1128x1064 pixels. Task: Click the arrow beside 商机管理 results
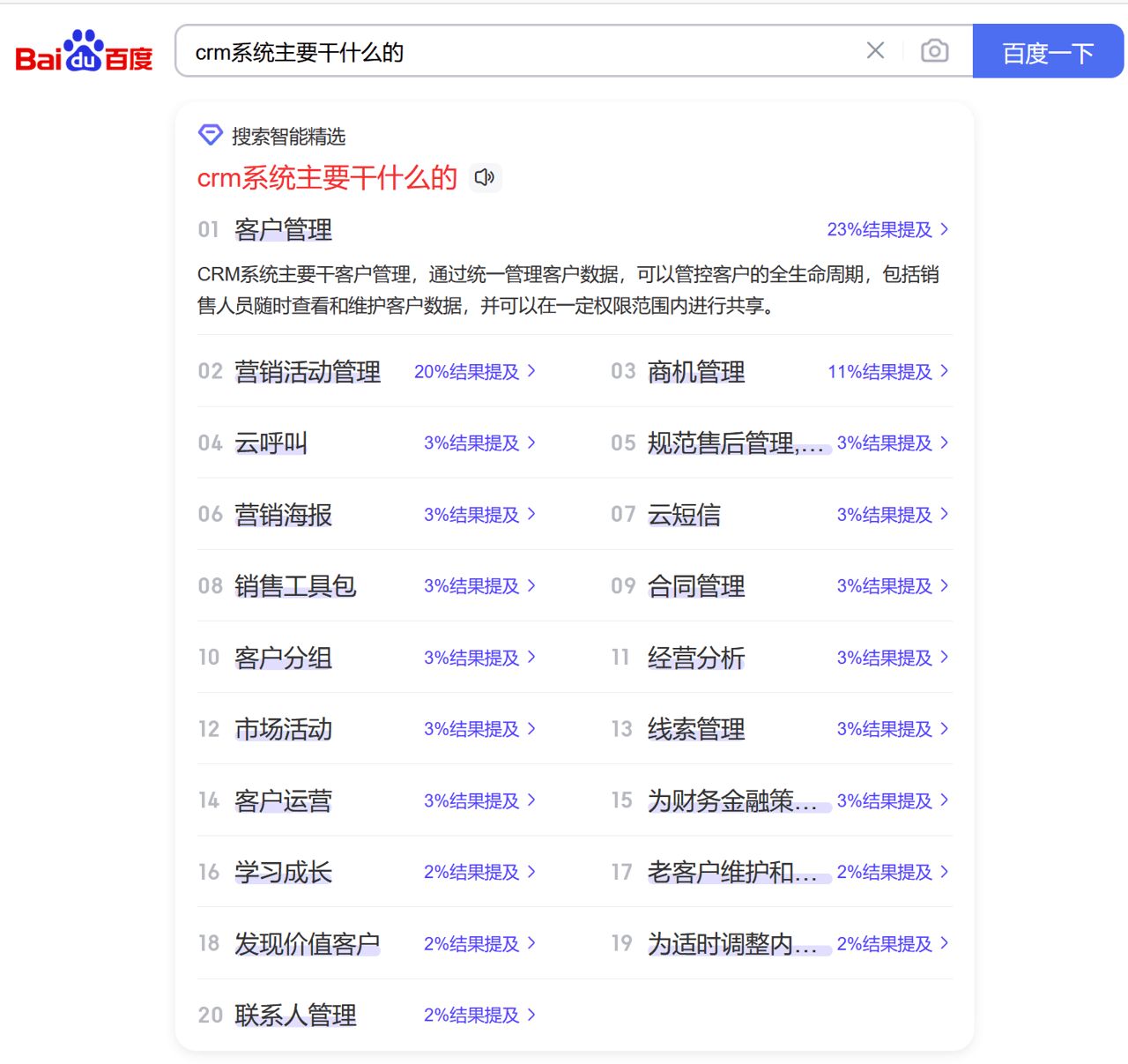tap(944, 371)
